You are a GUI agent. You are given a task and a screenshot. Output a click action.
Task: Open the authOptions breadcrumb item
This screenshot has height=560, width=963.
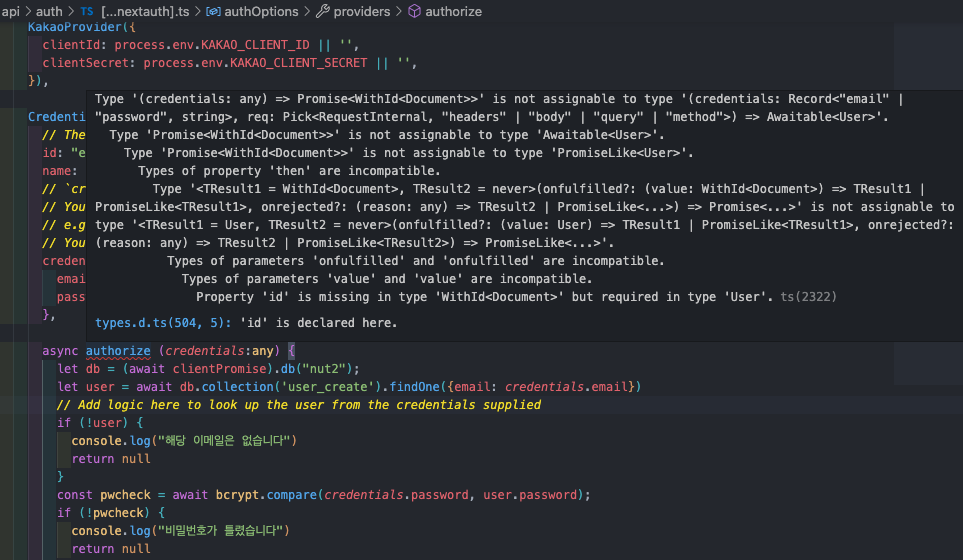click(261, 11)
